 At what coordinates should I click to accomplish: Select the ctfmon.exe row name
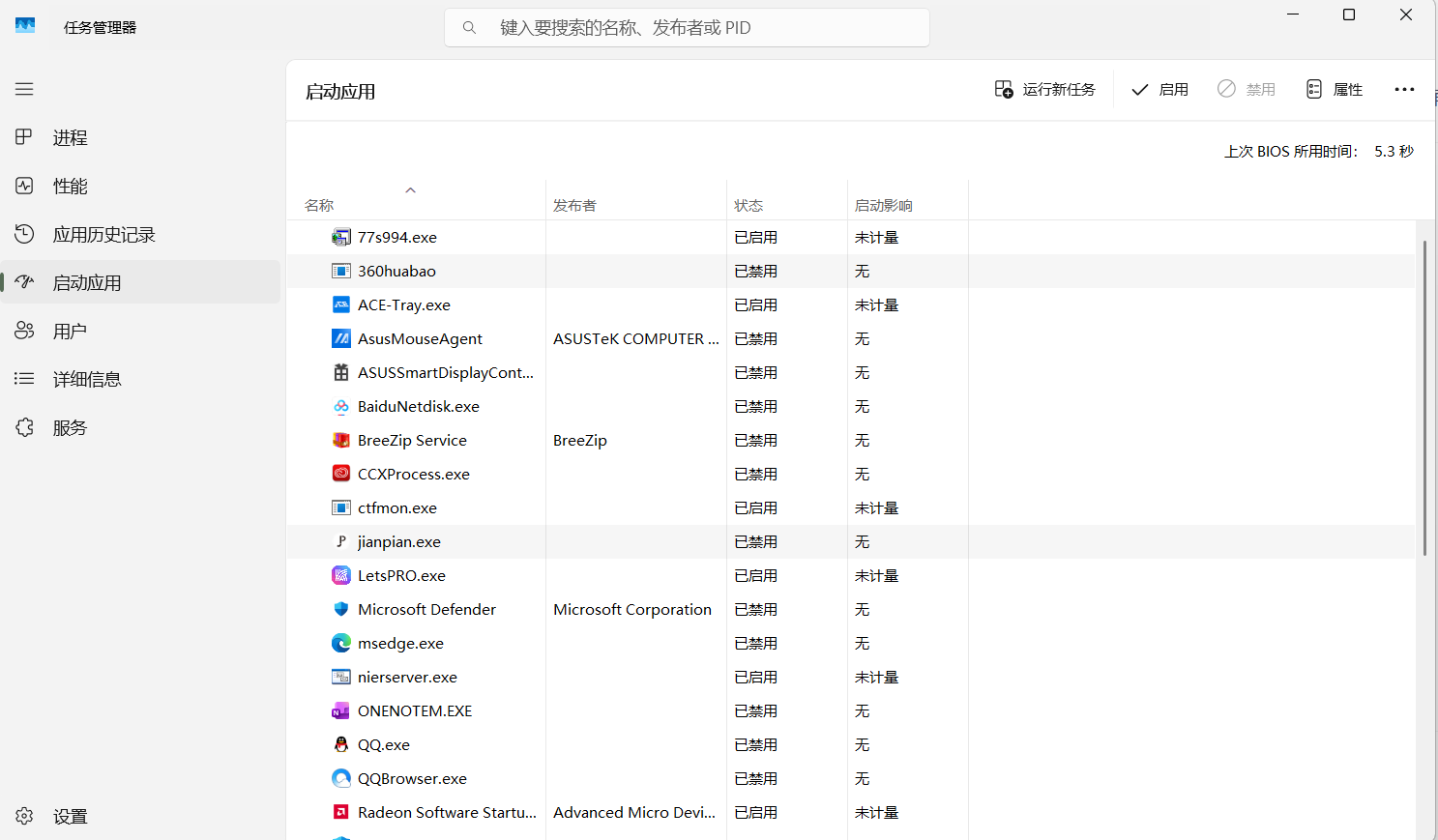pos(397,507)
